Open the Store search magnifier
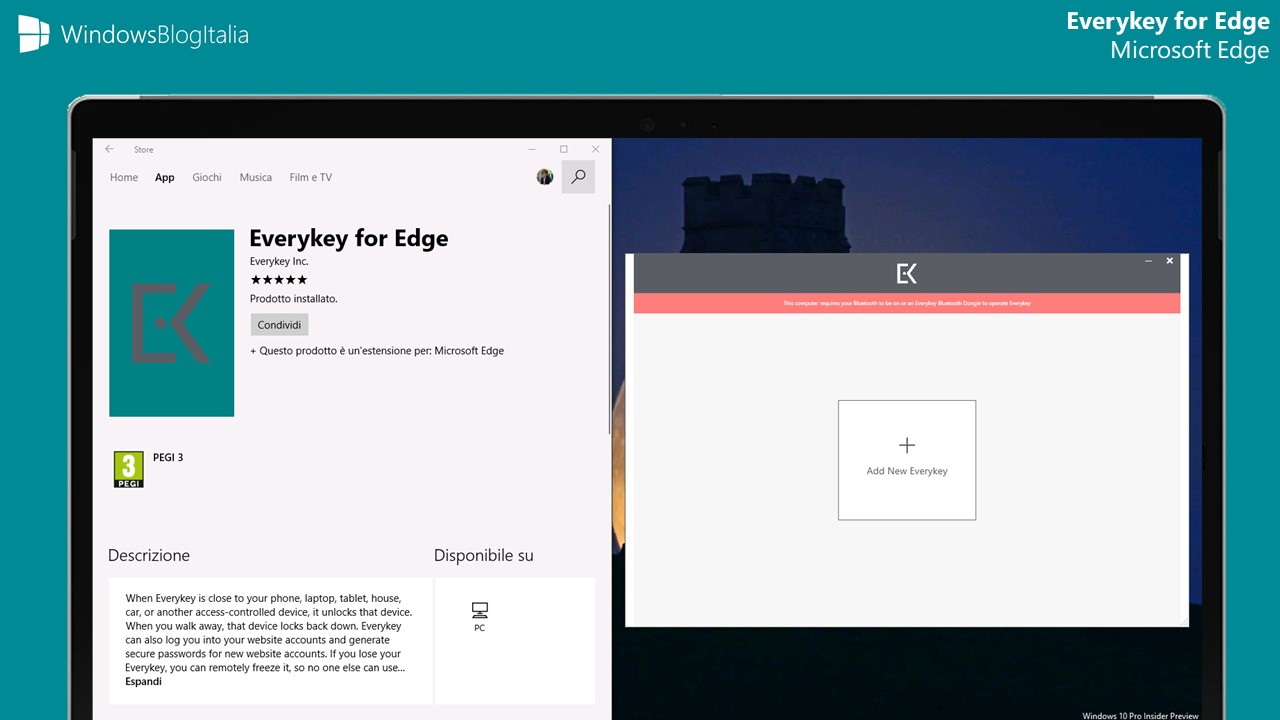This screenshot has width=1280, height=720. pyautogui.click(x=578, y=177)
